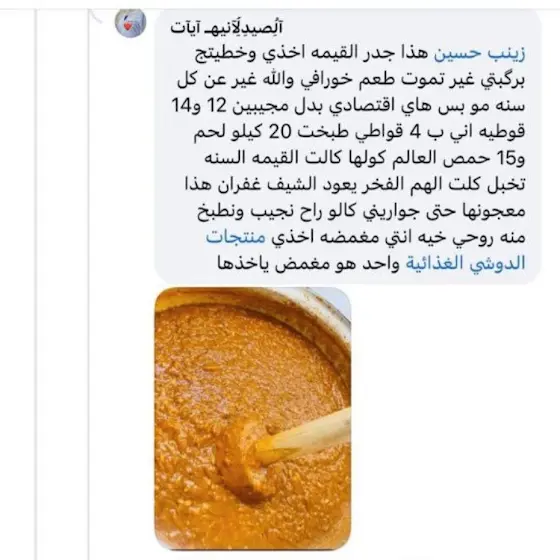The image size is (560, 560).
Task: Open profile name الصيدلانيه آيات
Action: click(x=226, y=27)
